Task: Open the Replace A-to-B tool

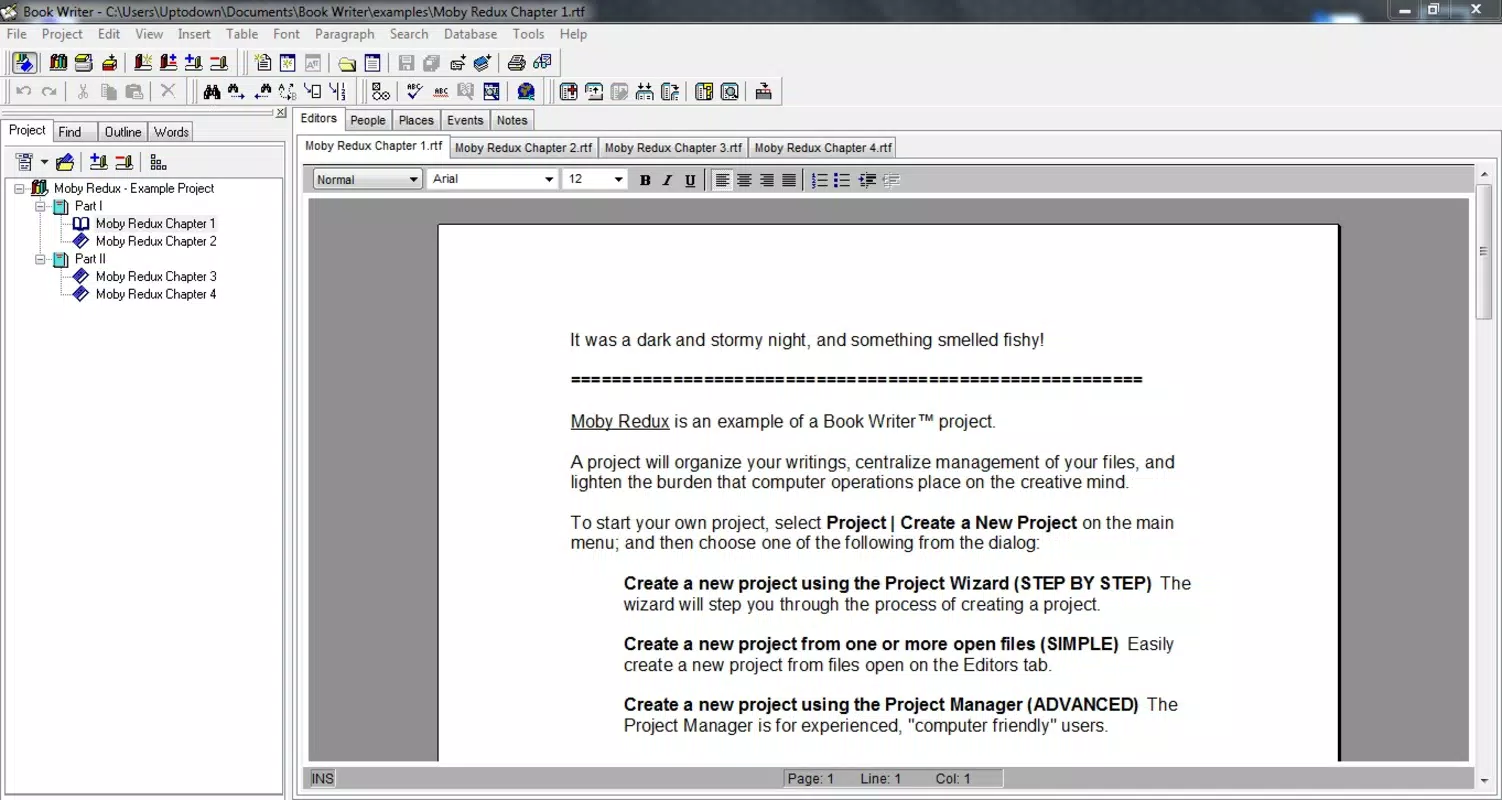Action: (287, 92)
